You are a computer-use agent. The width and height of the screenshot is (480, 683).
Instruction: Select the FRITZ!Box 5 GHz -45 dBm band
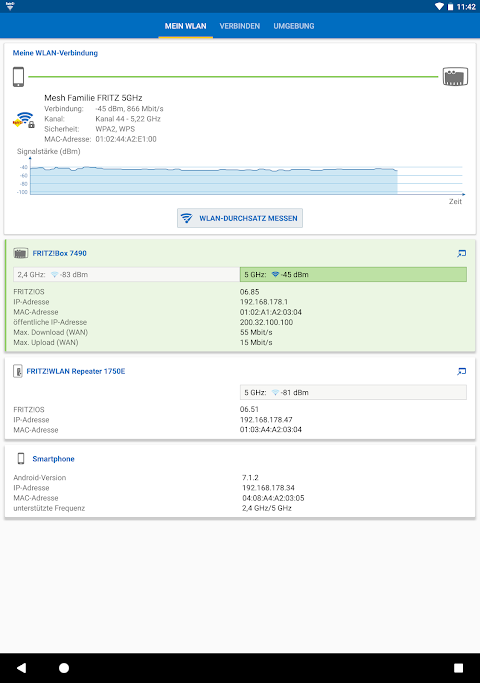tap(353, 274)
